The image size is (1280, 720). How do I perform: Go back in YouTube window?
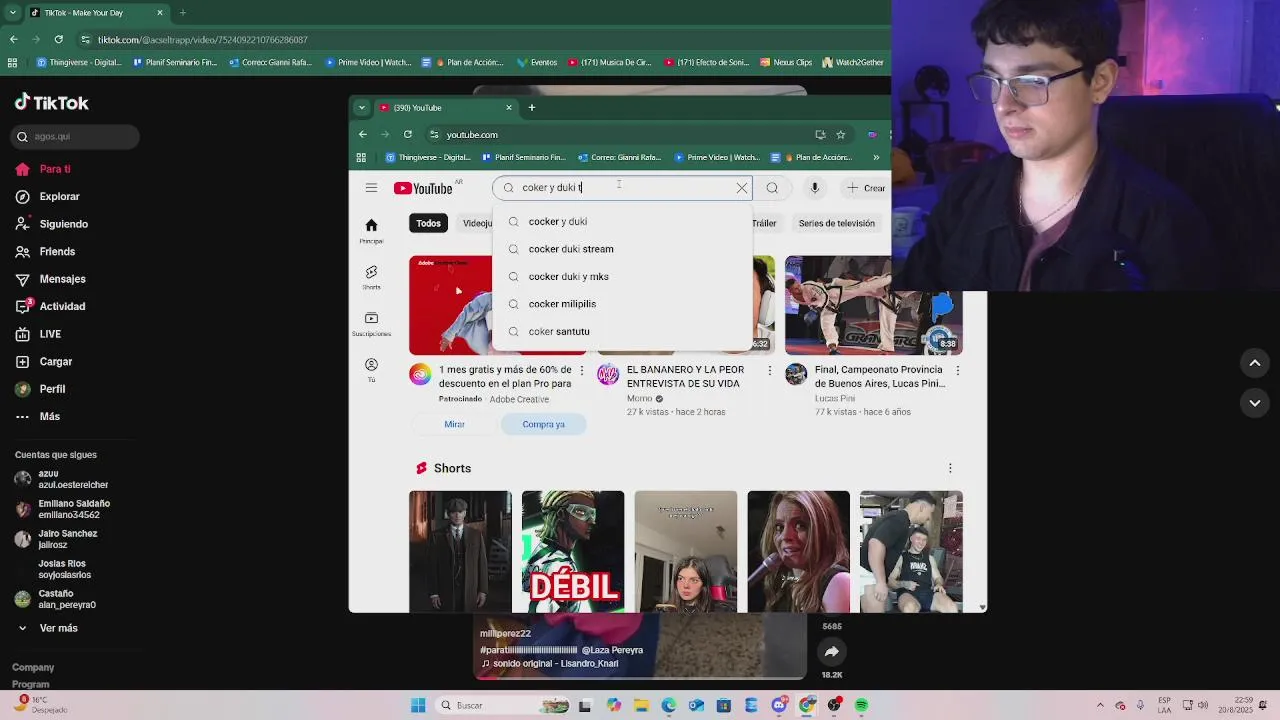363,134
